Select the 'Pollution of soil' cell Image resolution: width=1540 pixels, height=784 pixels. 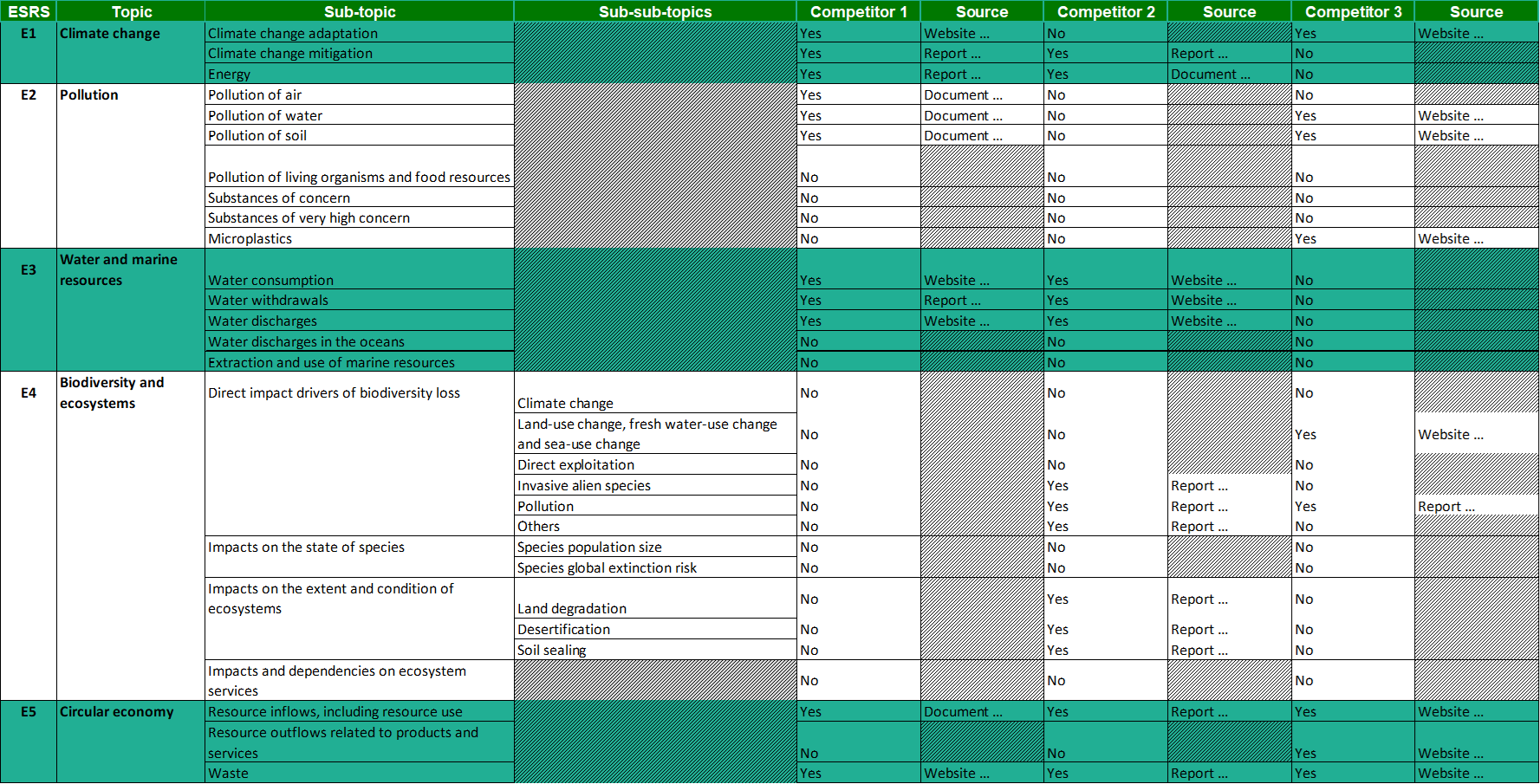[x=360, y=135]
